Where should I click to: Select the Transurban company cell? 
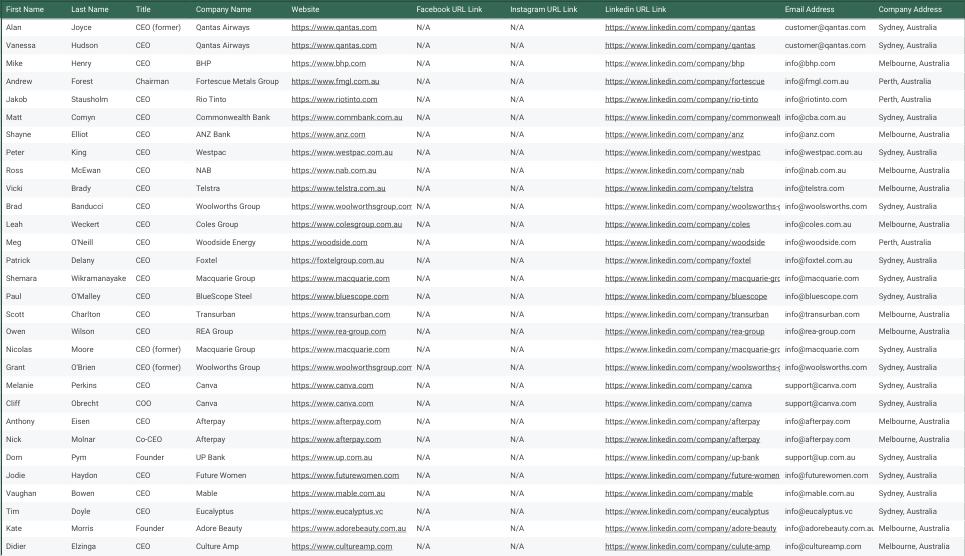pos(215,314)
